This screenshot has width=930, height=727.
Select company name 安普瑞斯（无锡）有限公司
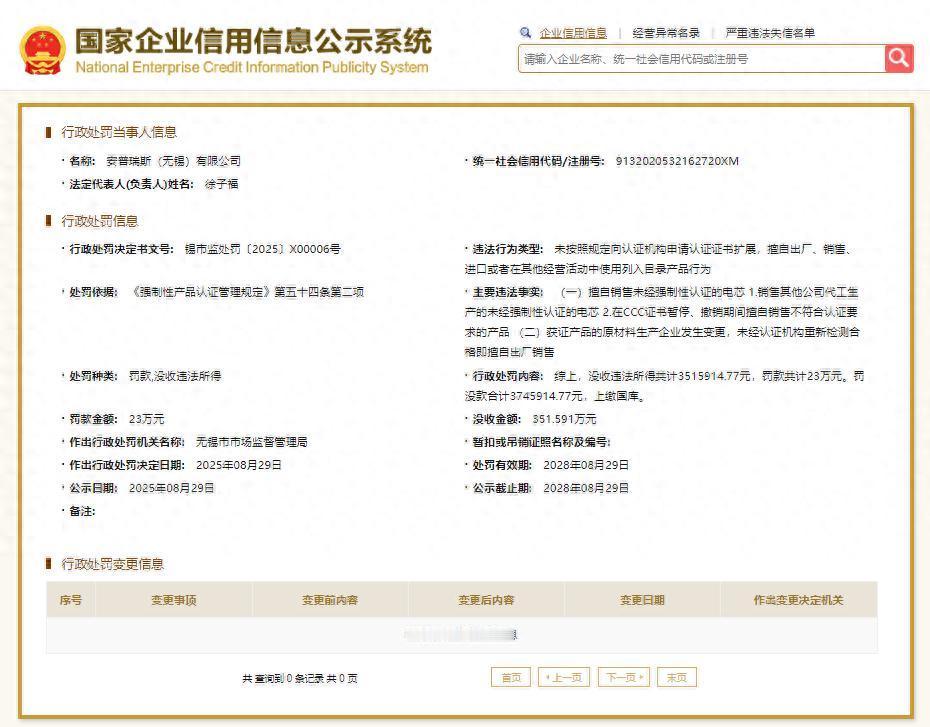(173, 161)
